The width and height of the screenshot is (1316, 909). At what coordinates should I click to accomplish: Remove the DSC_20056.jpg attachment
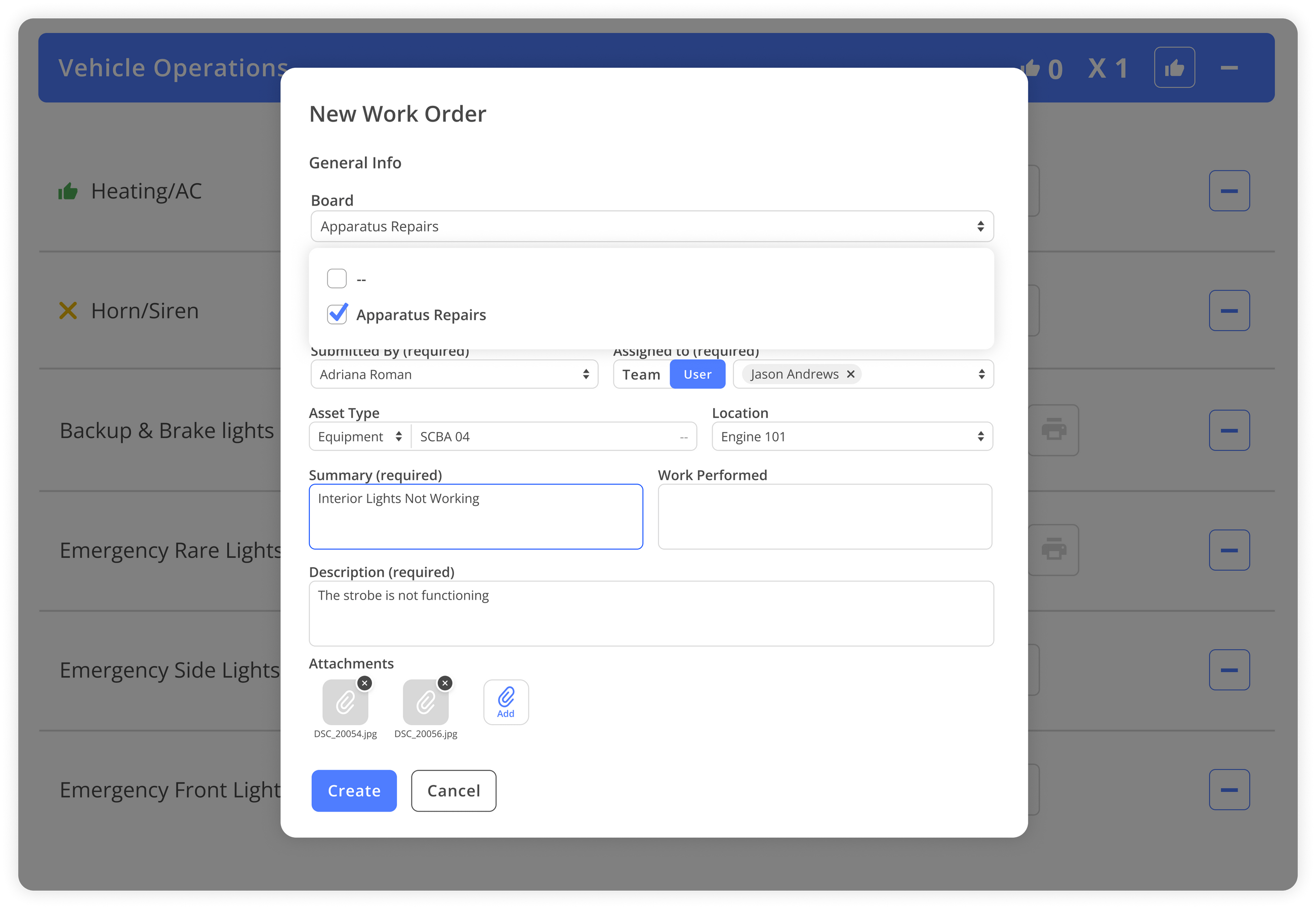(x=445, y=683)
